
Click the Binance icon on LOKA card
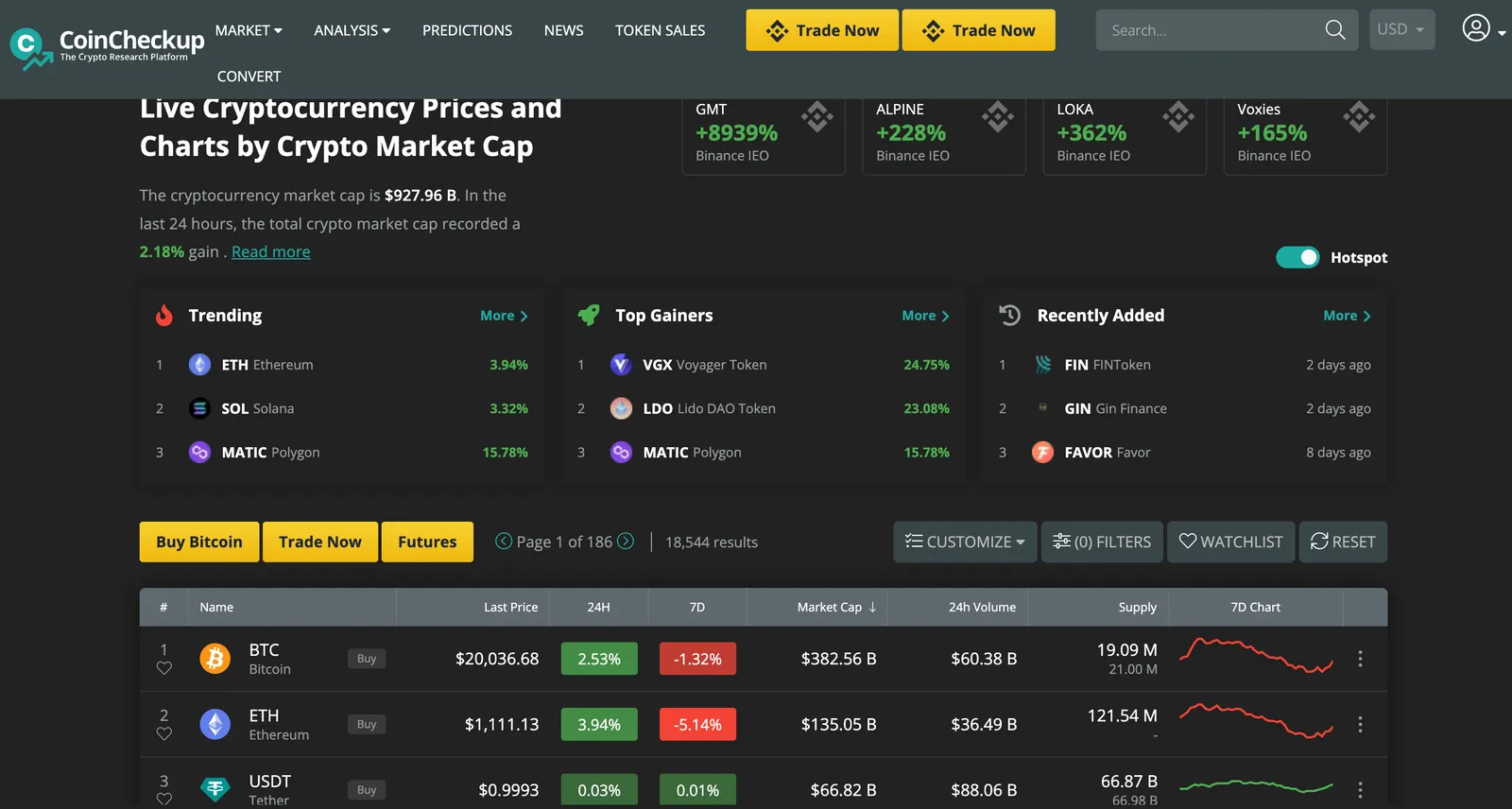(x=1178, y=117)
